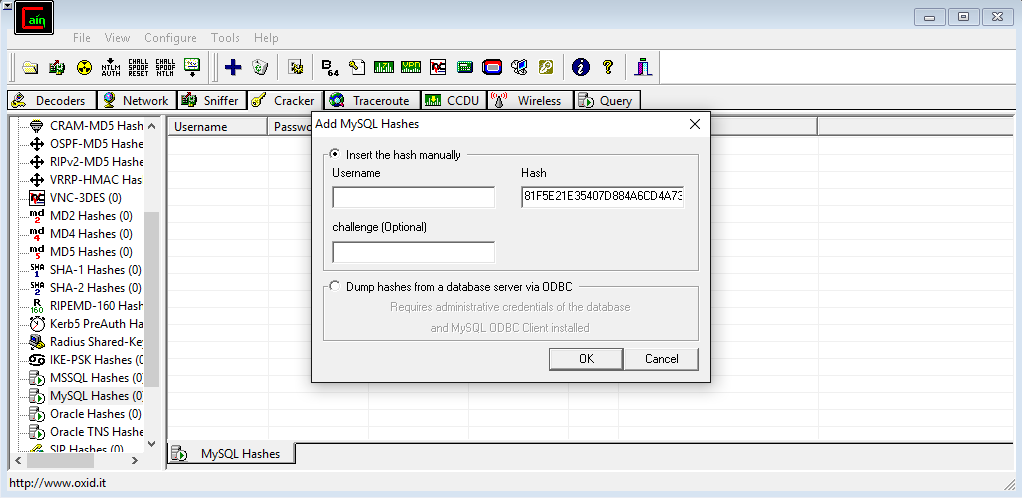Viewport: 1022px width, 498px height.
Task: Switch to the Traceroute tab
Action: 373,100
